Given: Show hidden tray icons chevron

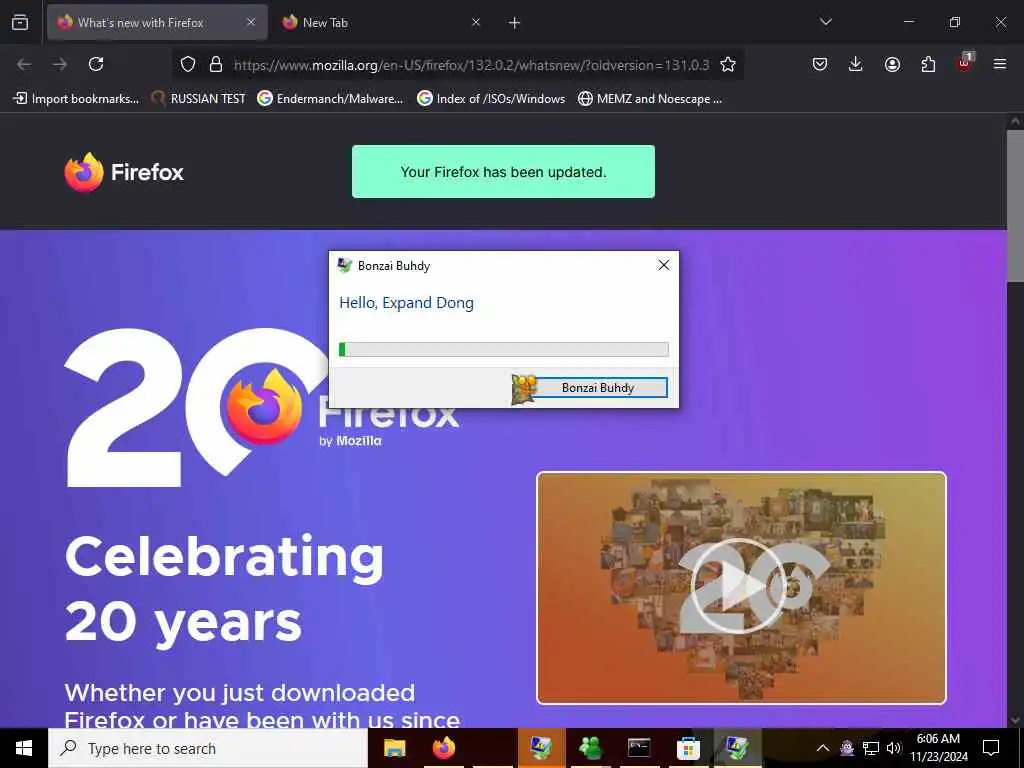Looking at the screenshot, I should point(823,748).
